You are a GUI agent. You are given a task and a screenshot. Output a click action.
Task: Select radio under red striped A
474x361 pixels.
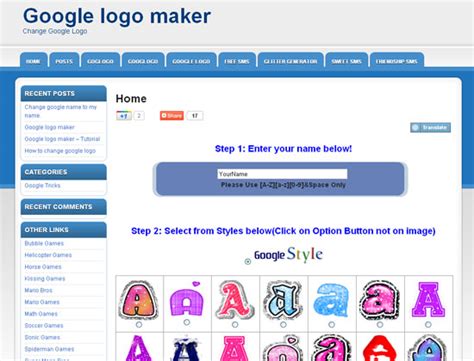pyautogui.click(x=235, y=324)
